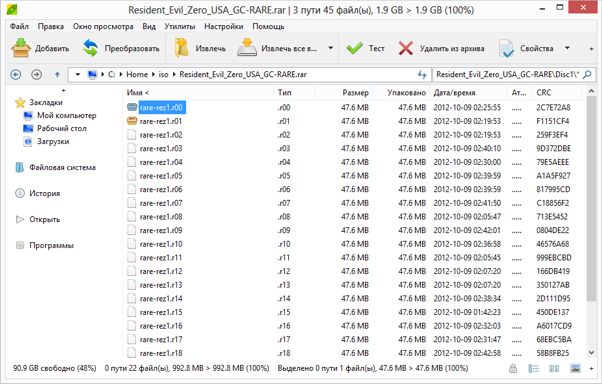Click Удалить из архива red X
Image resolution: width=602 pixels, height=384 pixels.
(405, 48)
